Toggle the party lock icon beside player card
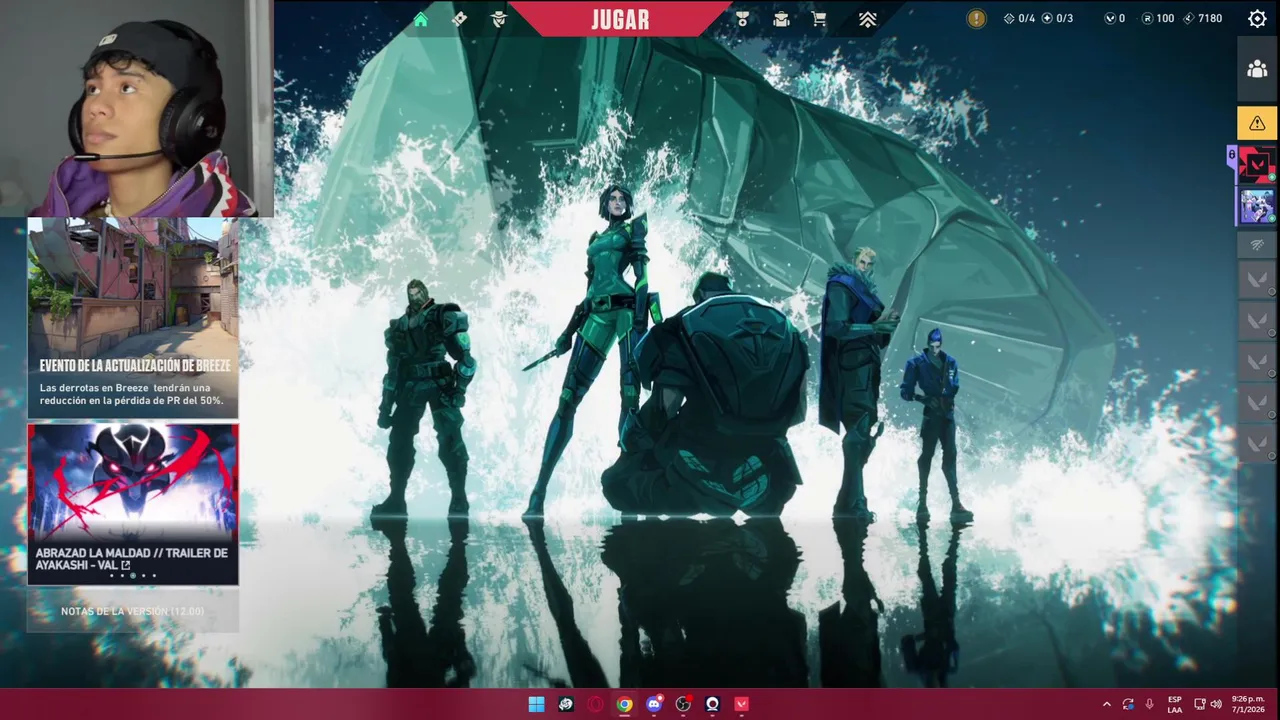 point(1232,155)
